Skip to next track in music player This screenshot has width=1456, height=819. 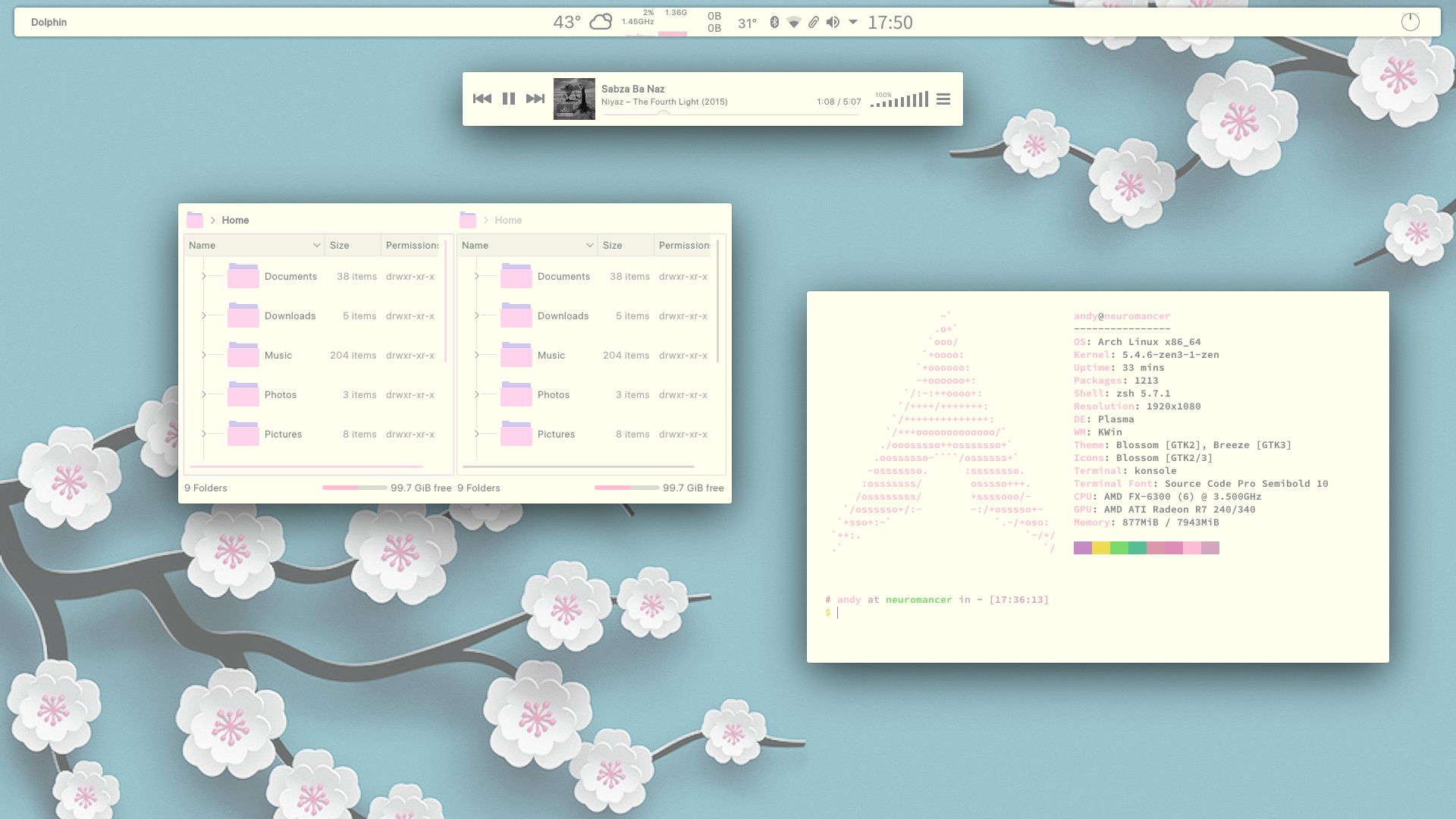535,99
